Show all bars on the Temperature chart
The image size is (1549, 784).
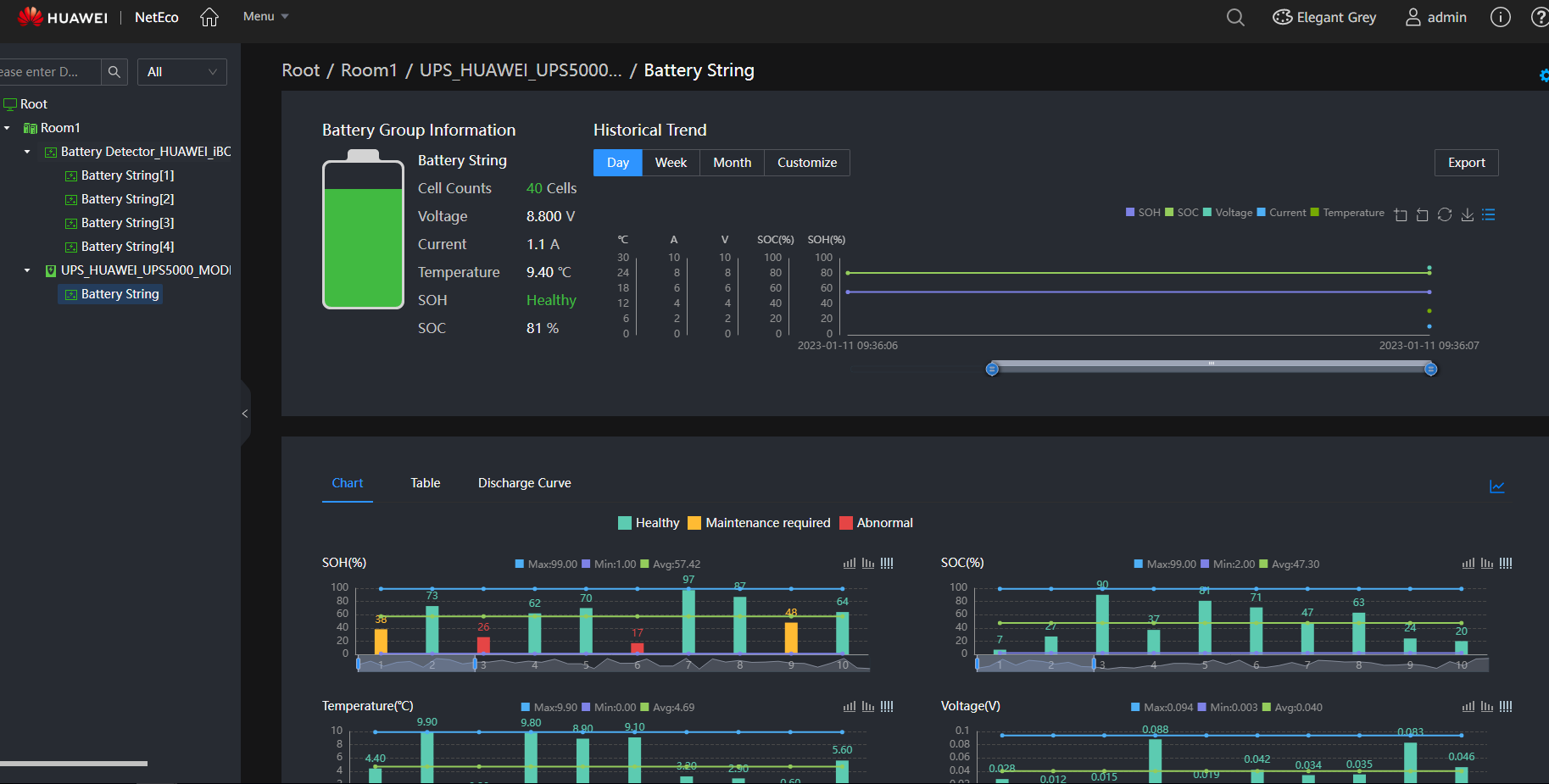pos(886,706)
